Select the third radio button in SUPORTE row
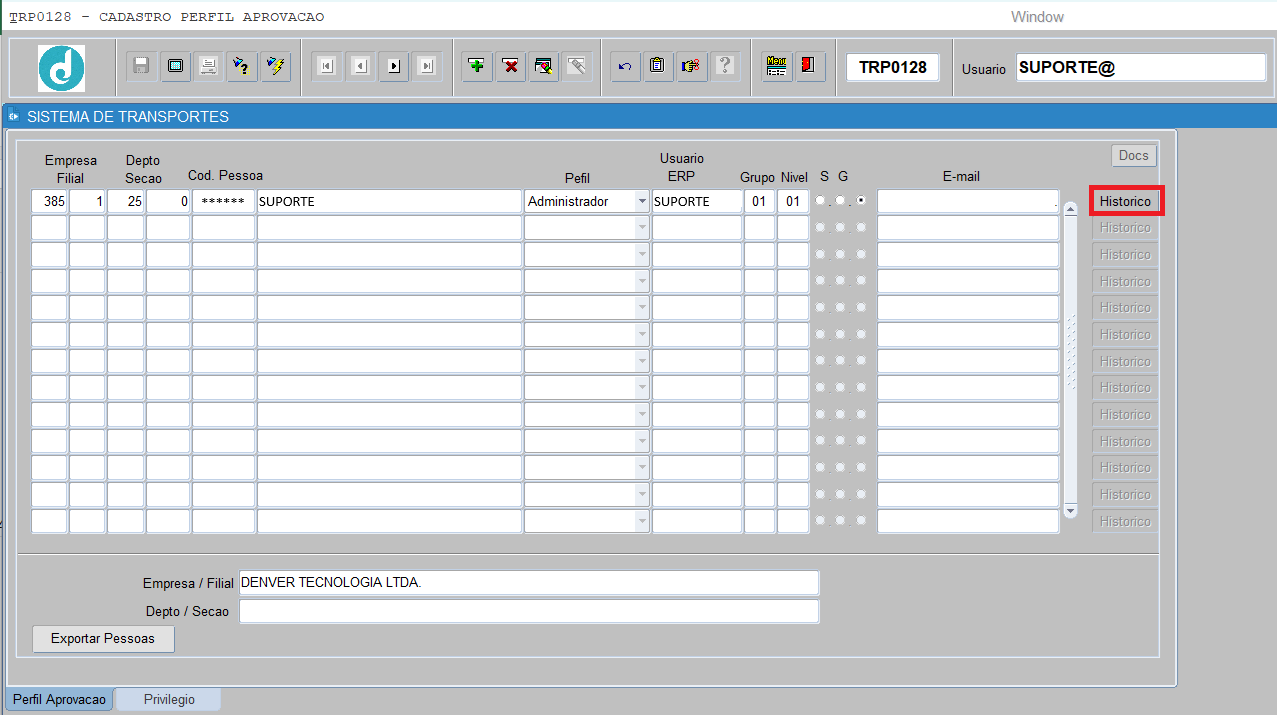 pyautogui.click(x=861, y=201)
